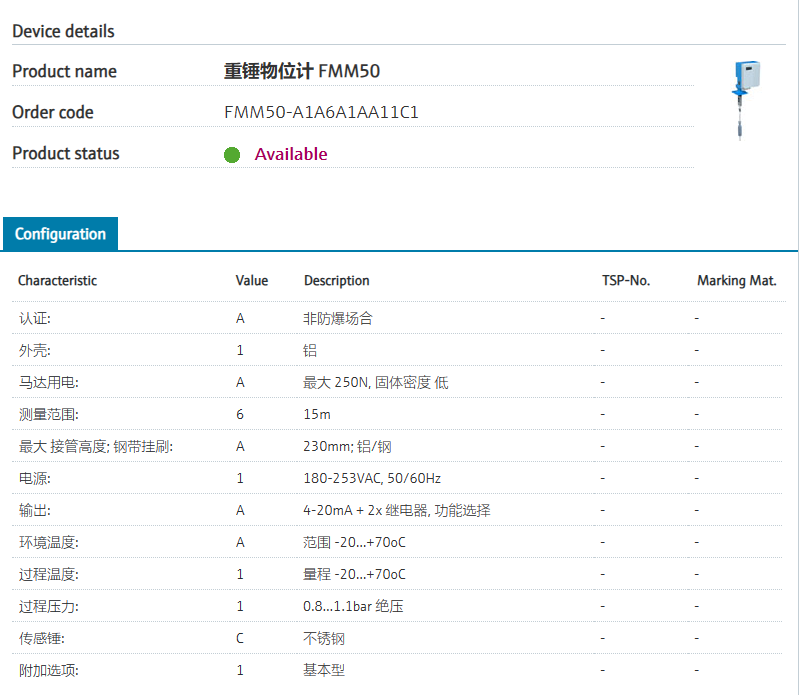Click the FMM50 product image thumbnail
Image resolution: width=799 pixels, height=695 pixels.
click(x=744, y=99)
